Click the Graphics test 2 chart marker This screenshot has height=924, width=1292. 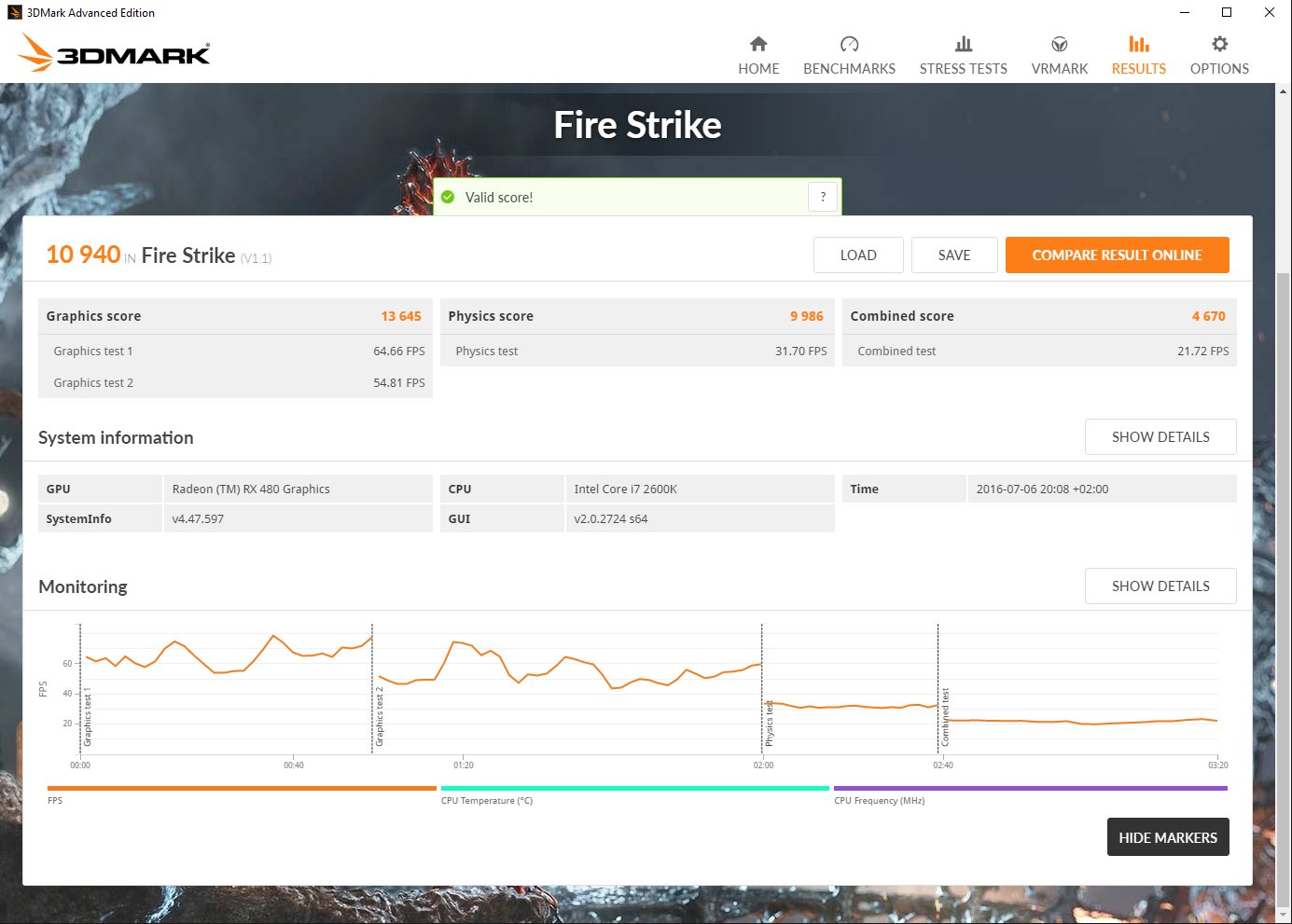380,717
